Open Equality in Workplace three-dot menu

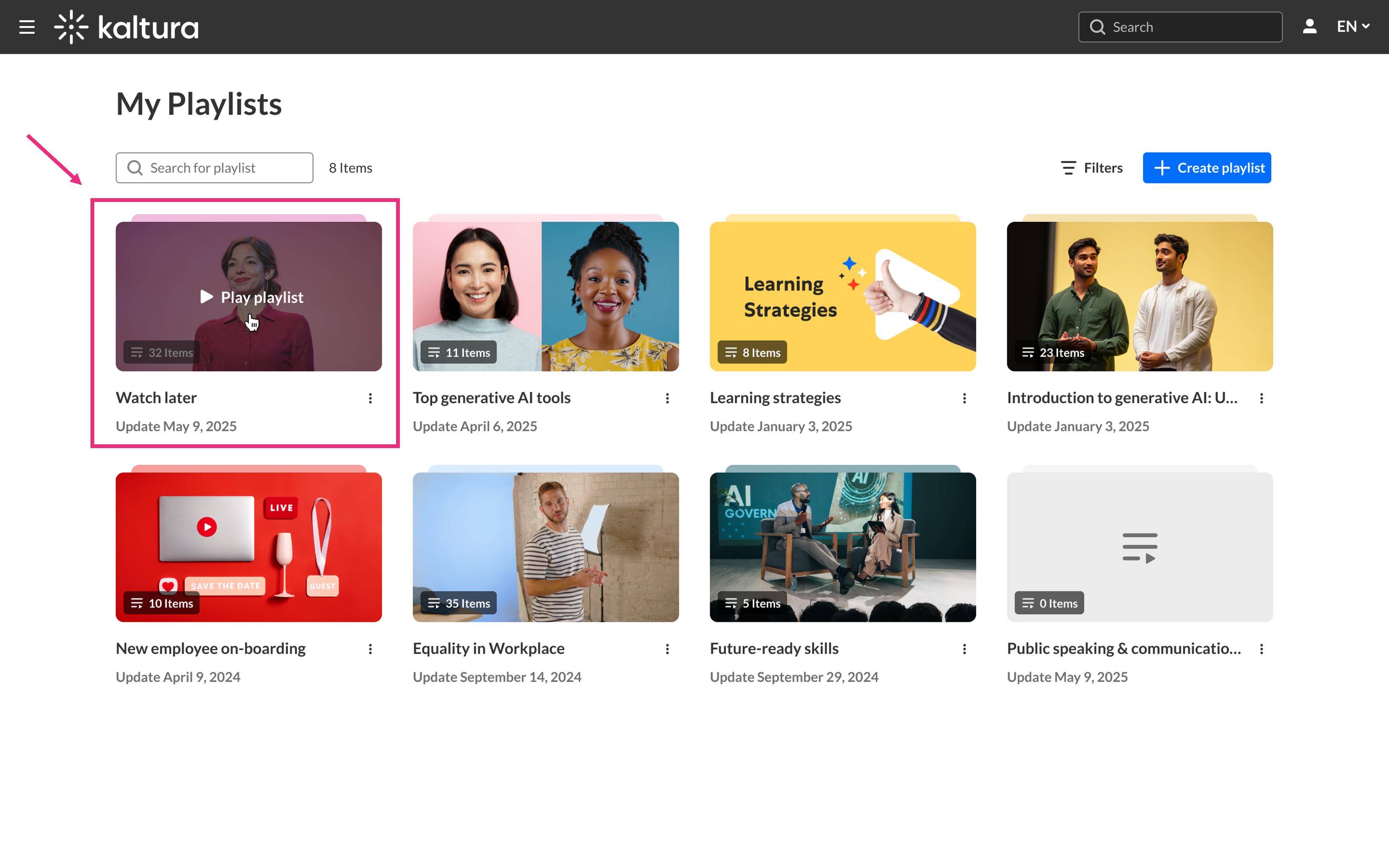(667, 649)
